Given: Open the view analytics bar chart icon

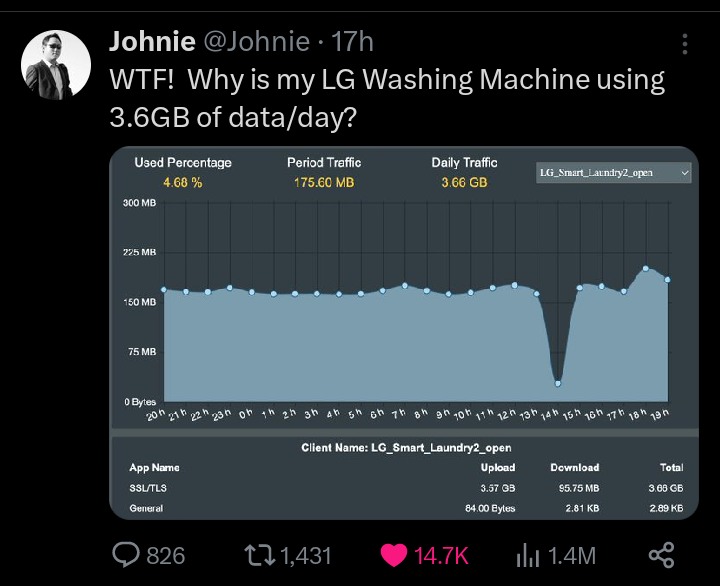Looking at the screenshot, I should click(x=527, y=555).
